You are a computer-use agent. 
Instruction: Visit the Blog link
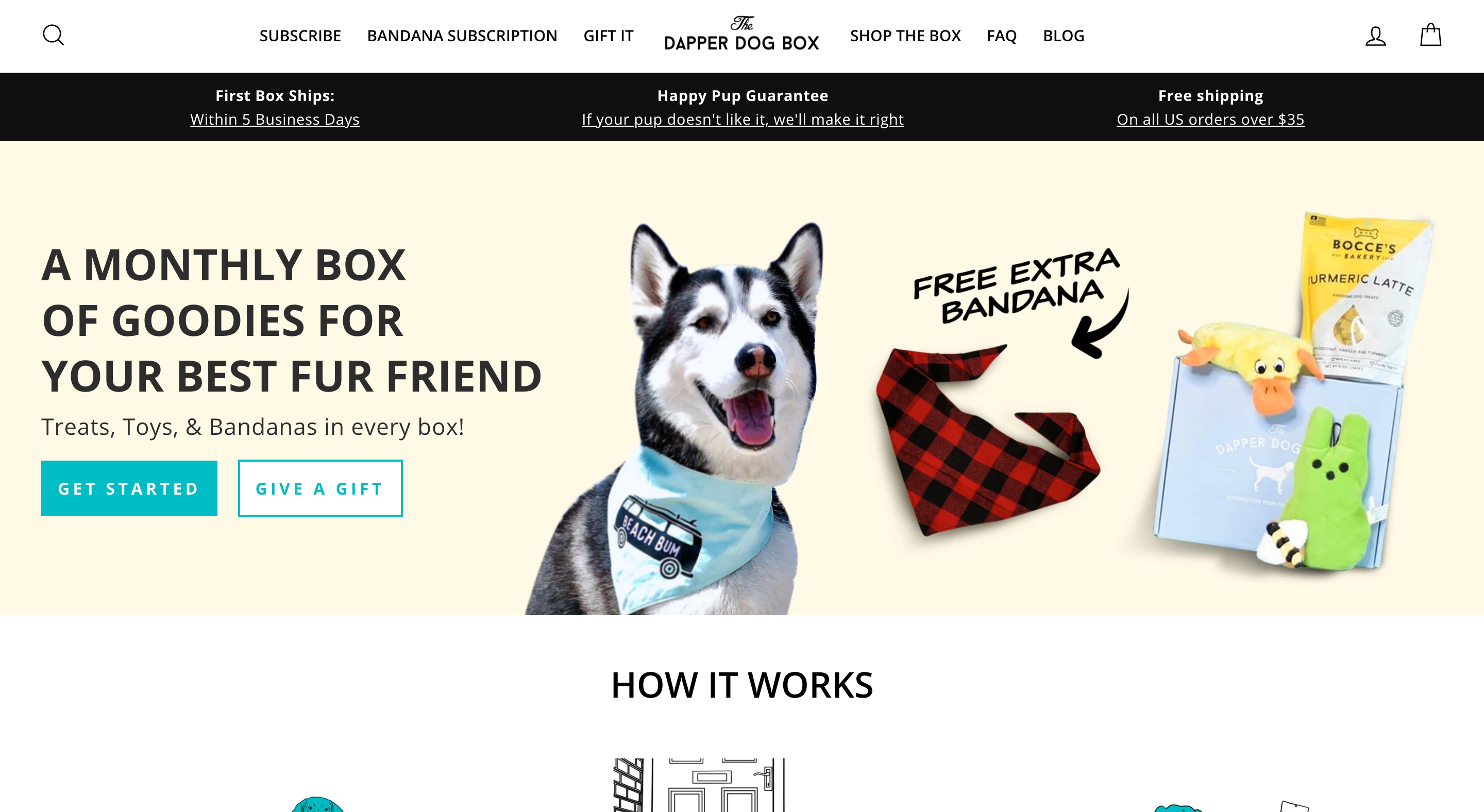pyautogui.click(x=1064, y=36)
